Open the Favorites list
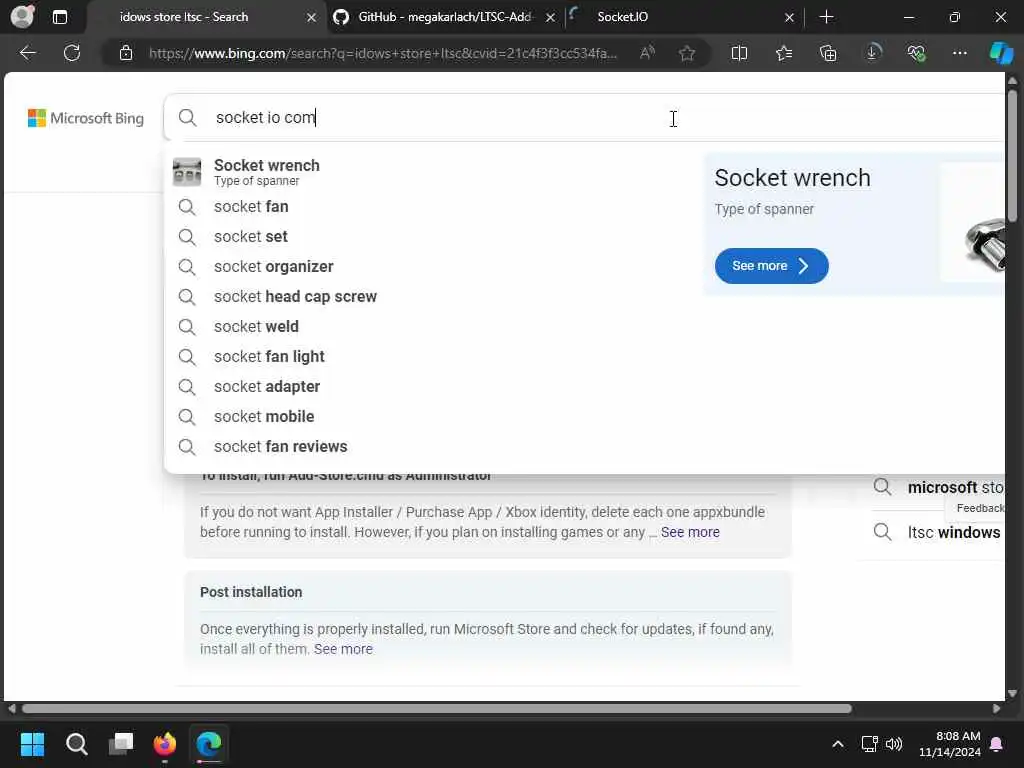Viewport: 1024px width, 768px height. pyautogui.click(x=784, y=53)
